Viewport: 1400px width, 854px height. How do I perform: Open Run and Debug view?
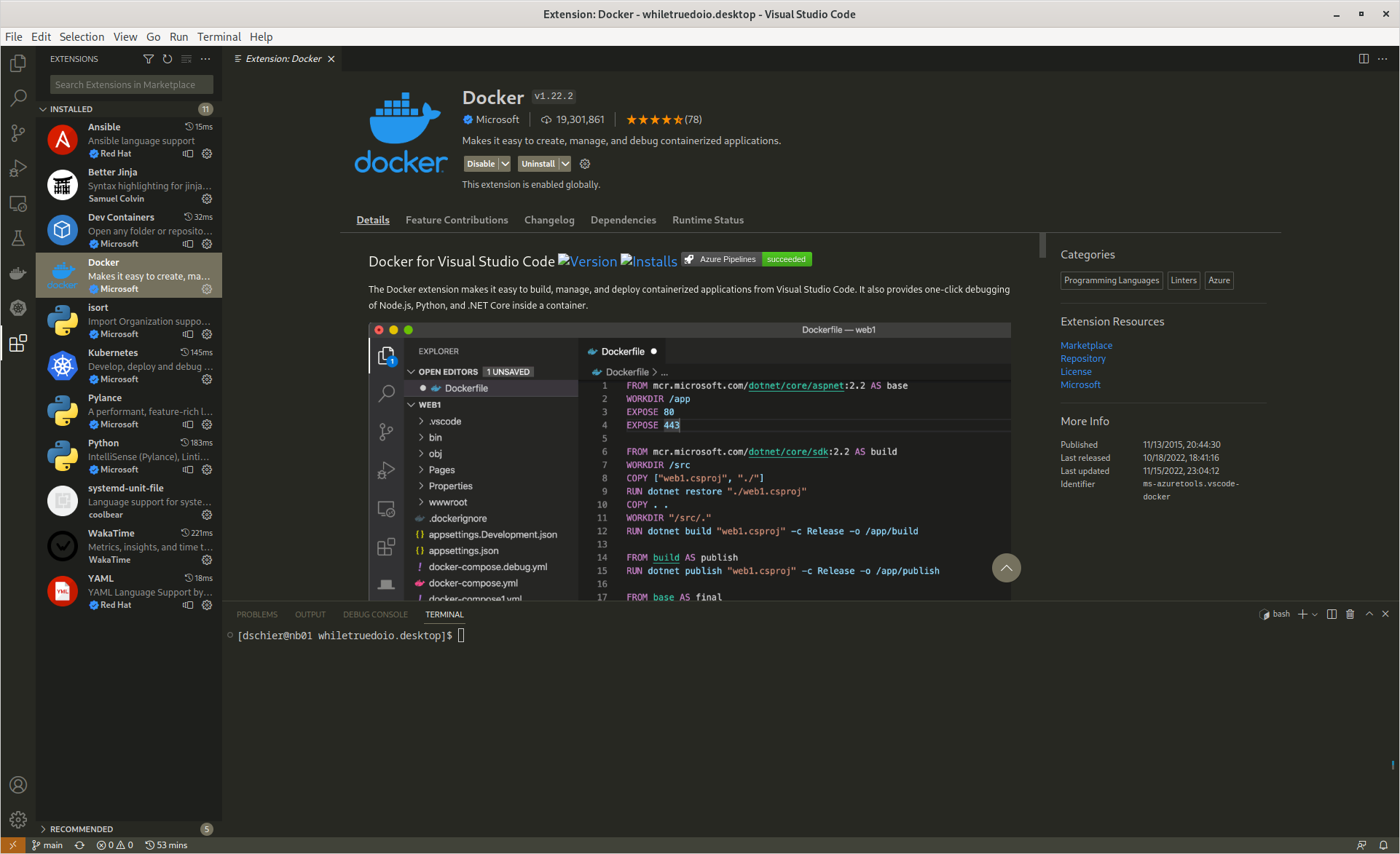[18, 168]
